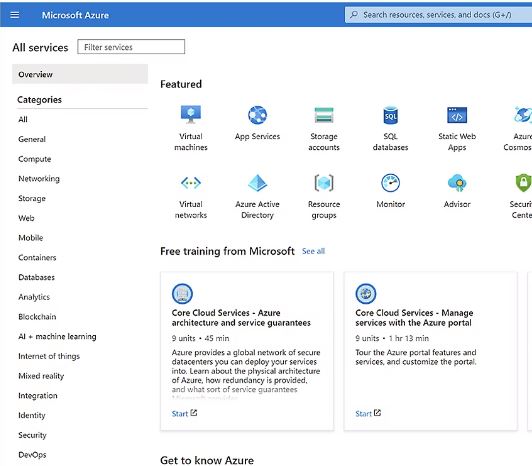Select the Security category
This screenshot has height=466, width=532.
click(32, 435)
